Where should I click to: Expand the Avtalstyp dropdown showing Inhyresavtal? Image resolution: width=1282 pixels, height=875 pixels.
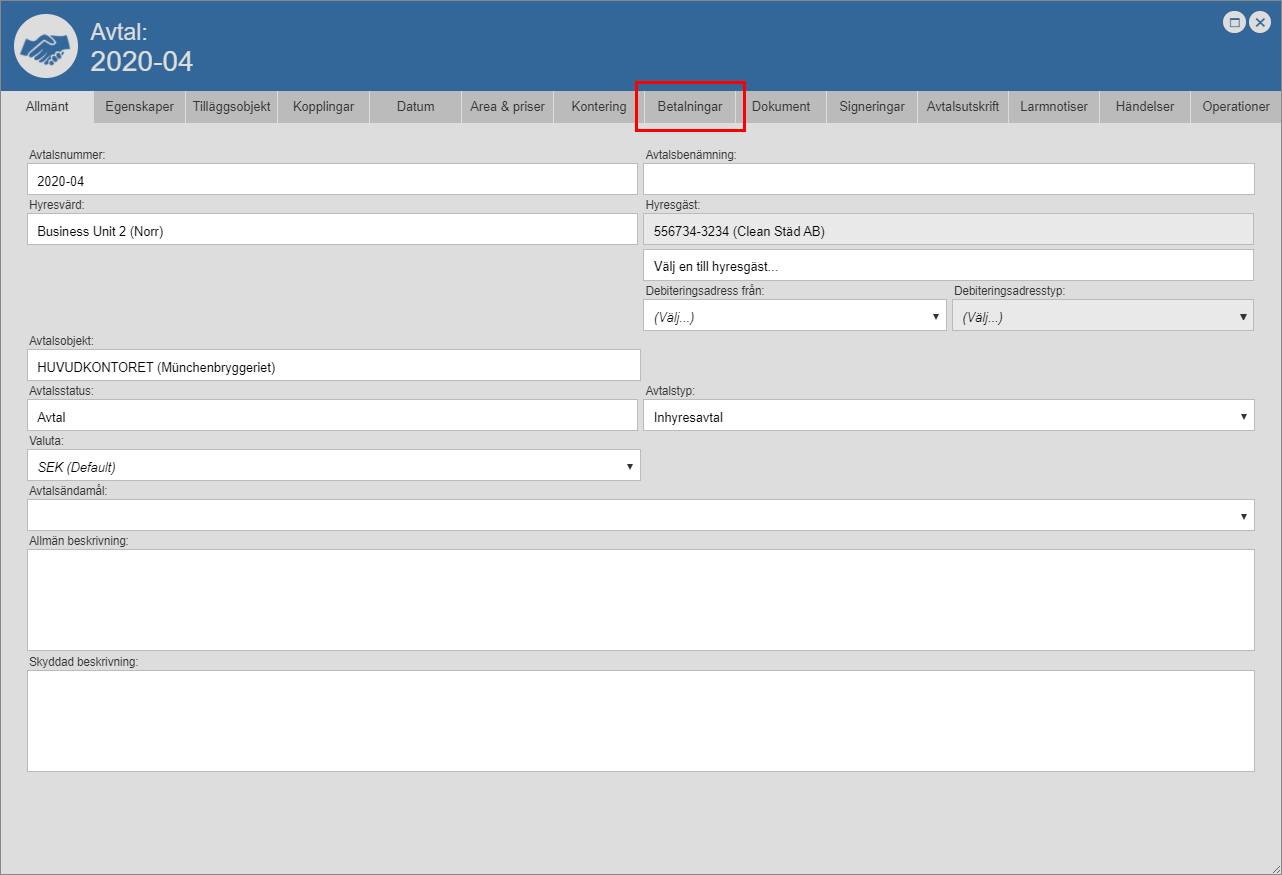pos(948,416)
